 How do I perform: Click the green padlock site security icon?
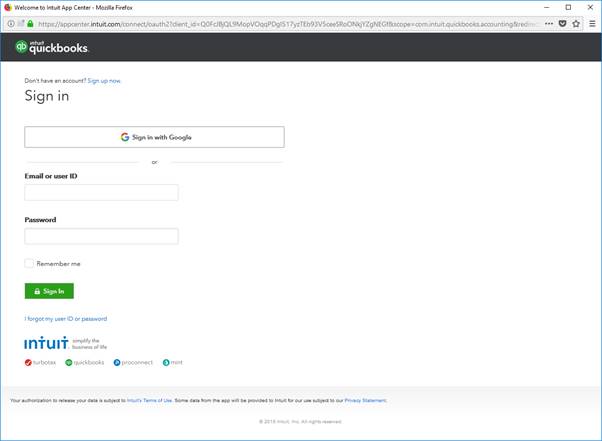point(31,23)
